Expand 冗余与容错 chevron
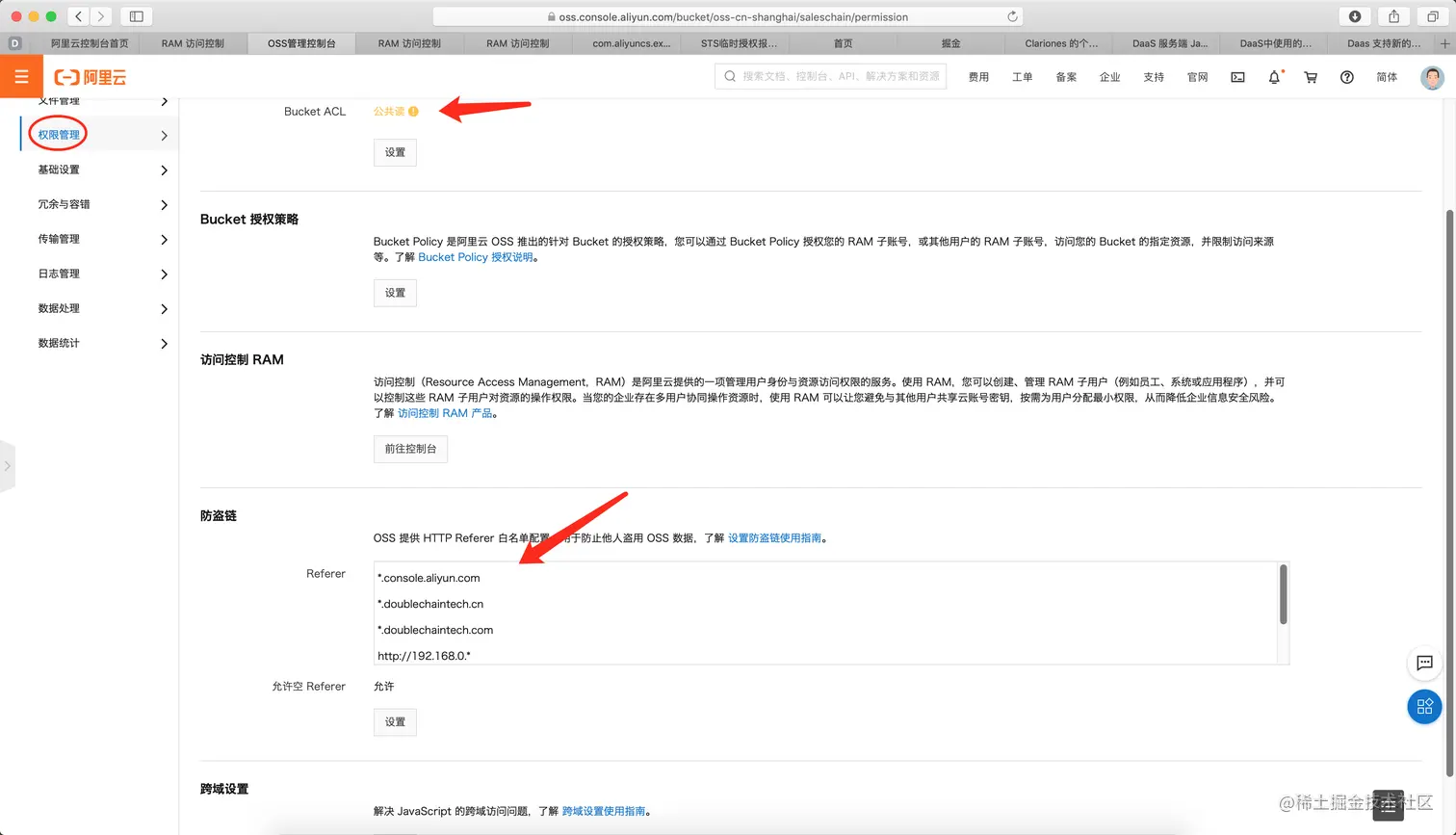The width and height of the screenshot is (1456, 835). (164, 205)
